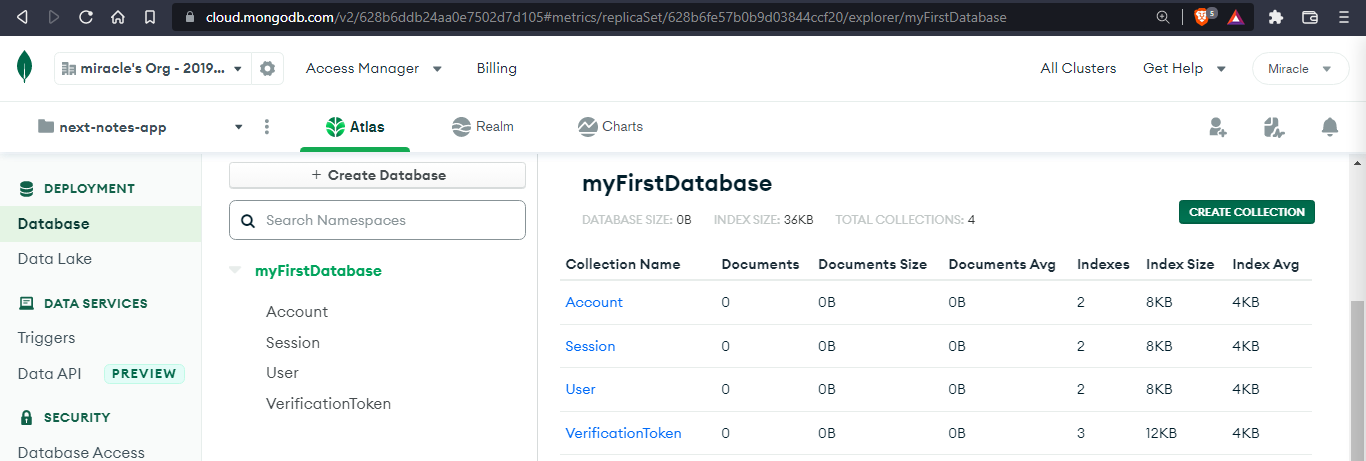Open All Clusters link
1366x461 pixels.
click(1078, 69)
